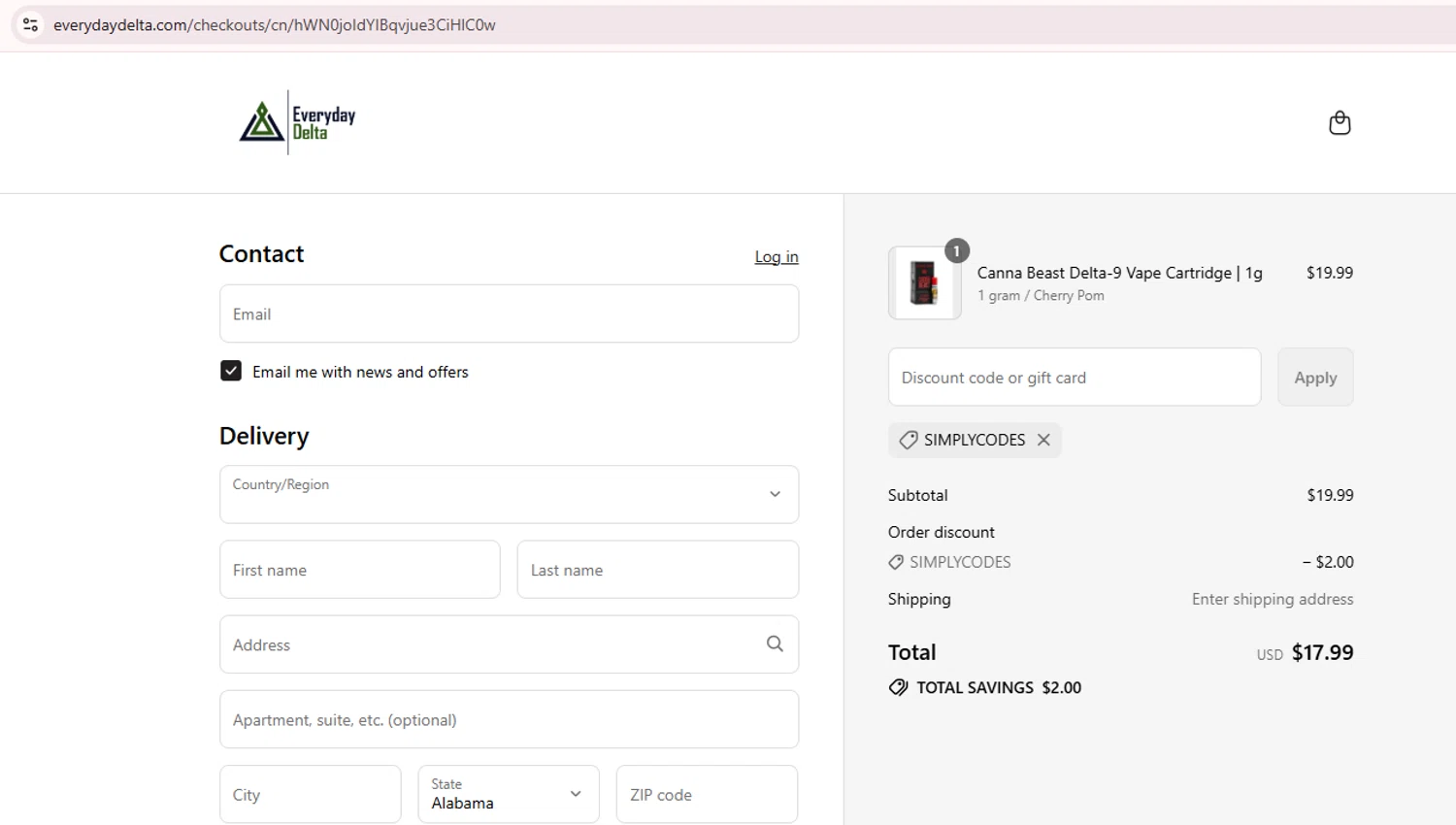Screen dimensions: 1456x825
Task: Click the search icon in Address field
Action: coord(775,643)
